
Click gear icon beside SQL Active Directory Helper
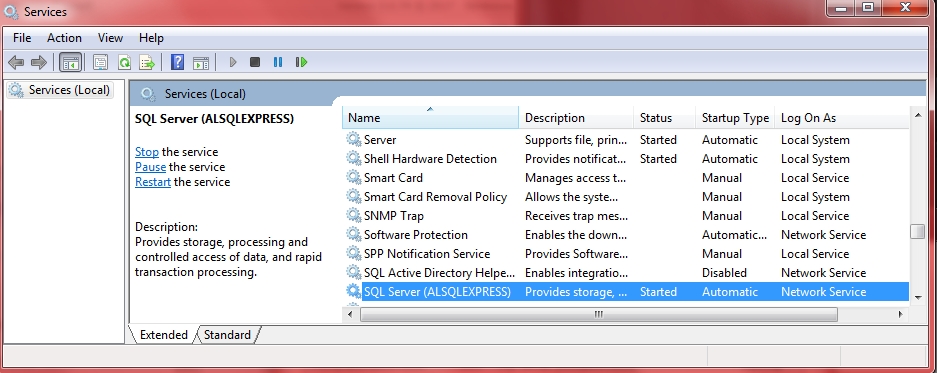tap(354, 273)
